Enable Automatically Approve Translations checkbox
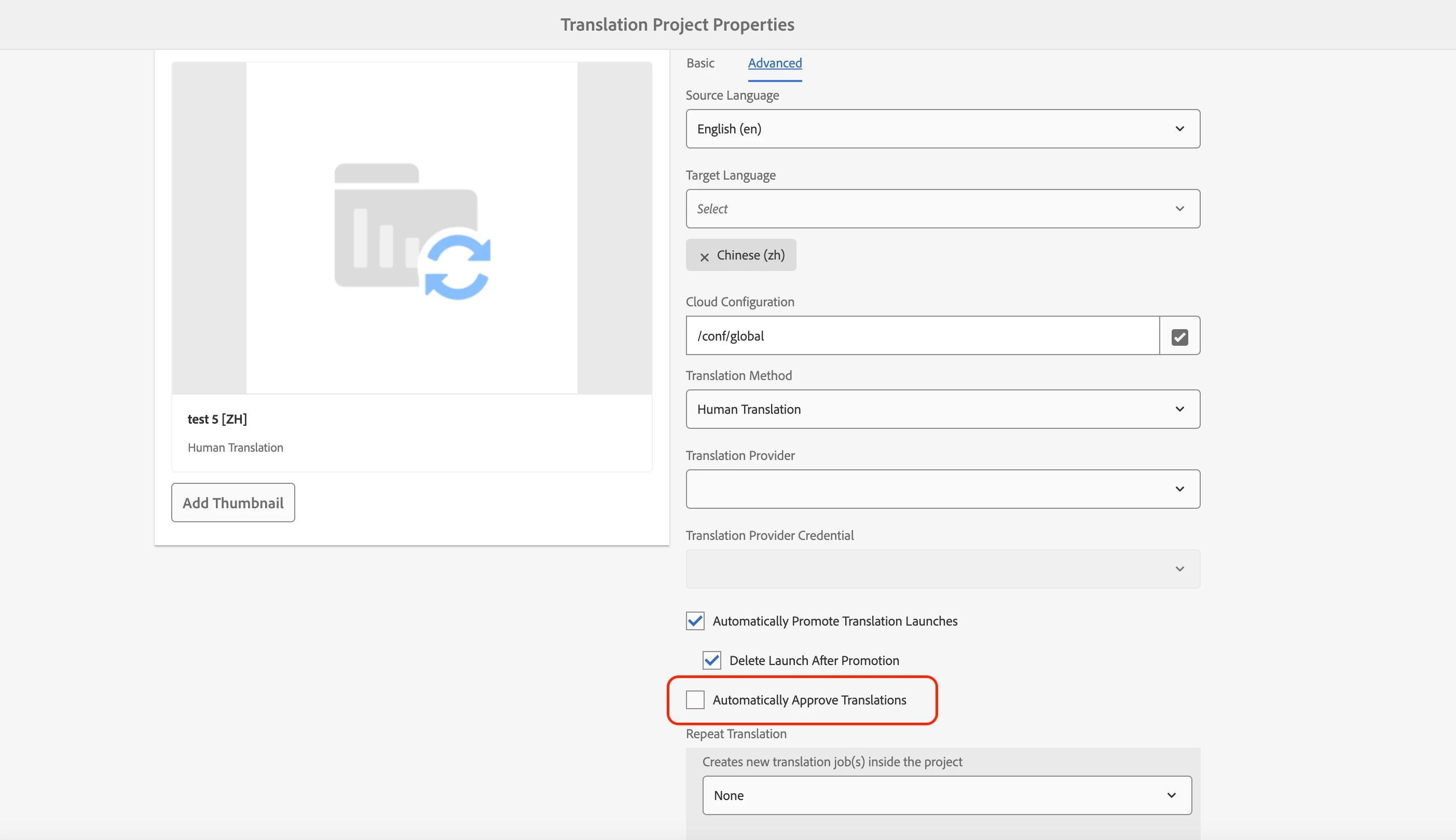The width and height of the screenshot is (1456, 840). coord(695,700)
